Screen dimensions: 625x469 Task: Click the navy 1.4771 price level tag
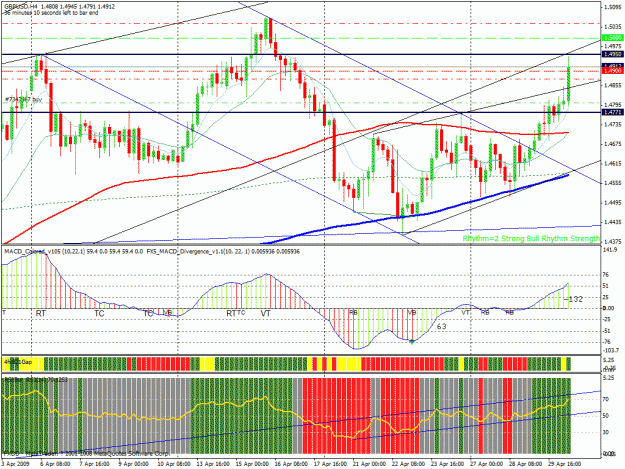pos(613,113)
